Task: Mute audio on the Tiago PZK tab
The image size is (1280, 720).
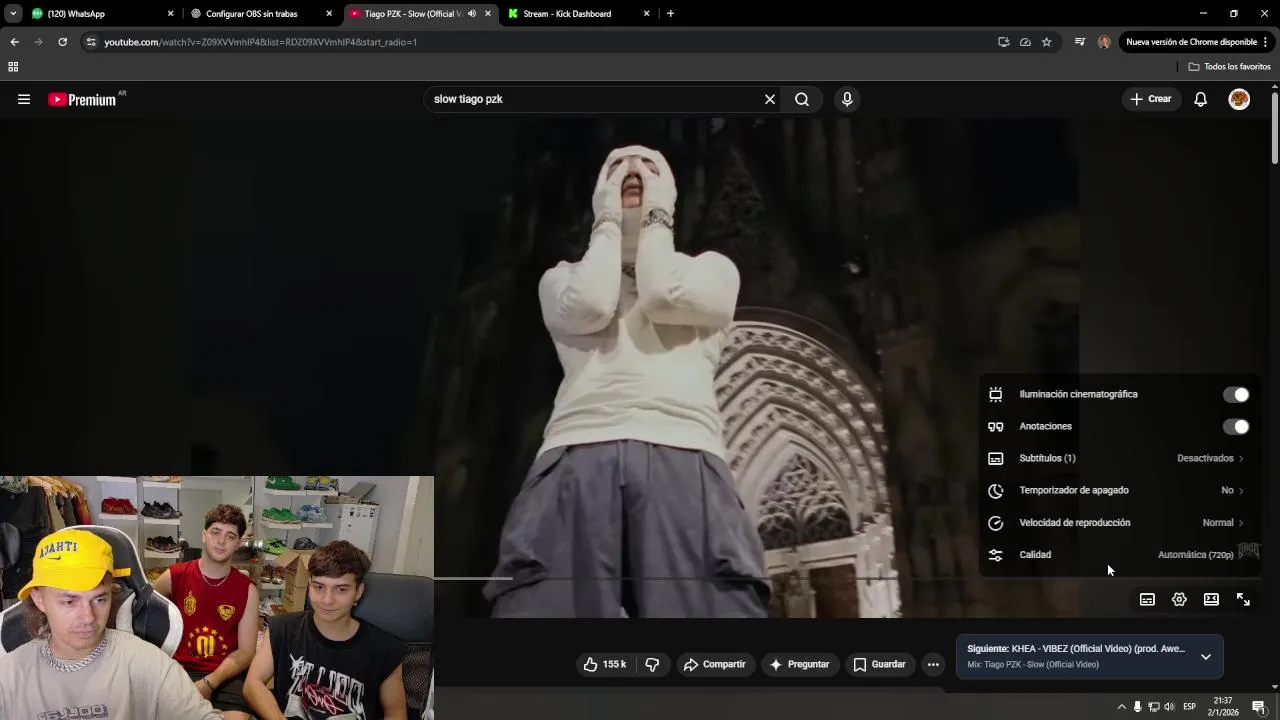Action: (472, 14)
